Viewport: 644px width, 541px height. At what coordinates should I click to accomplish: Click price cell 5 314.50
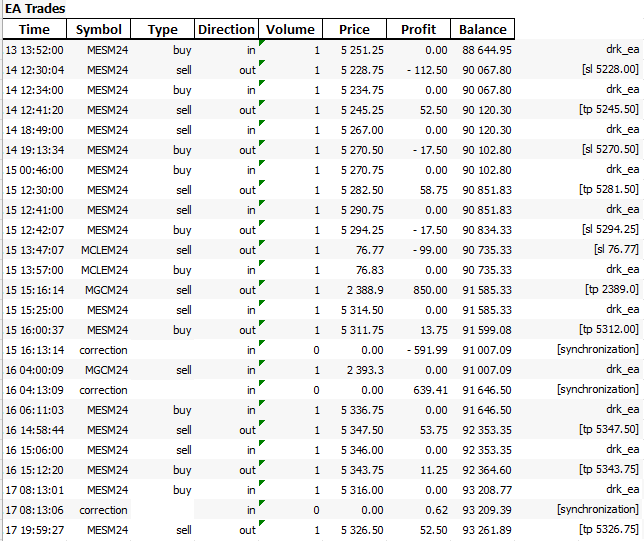tap(362, 310)
